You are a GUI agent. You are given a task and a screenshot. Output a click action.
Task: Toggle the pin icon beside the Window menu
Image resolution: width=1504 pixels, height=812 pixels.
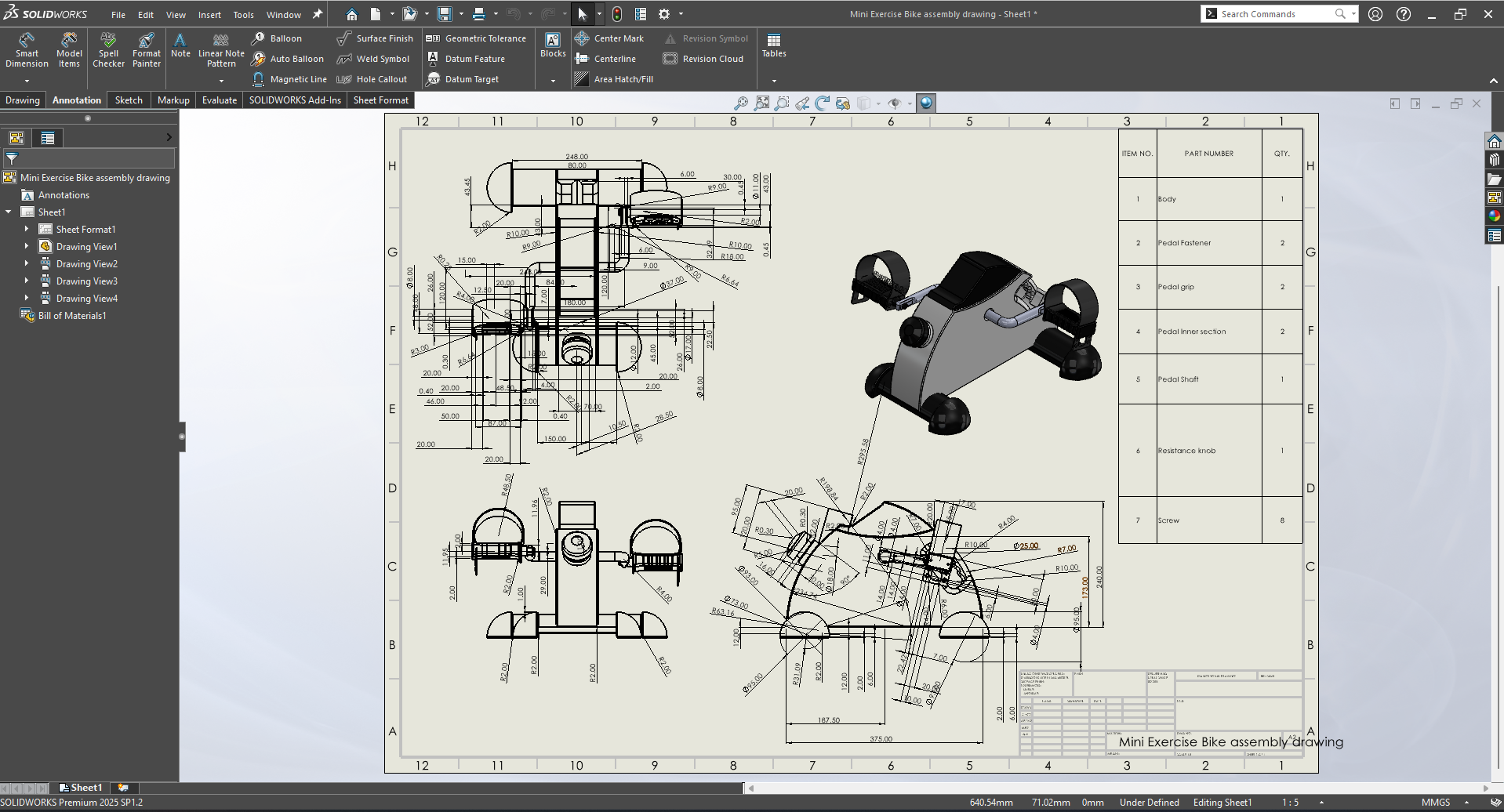click(x=318, y=14)
